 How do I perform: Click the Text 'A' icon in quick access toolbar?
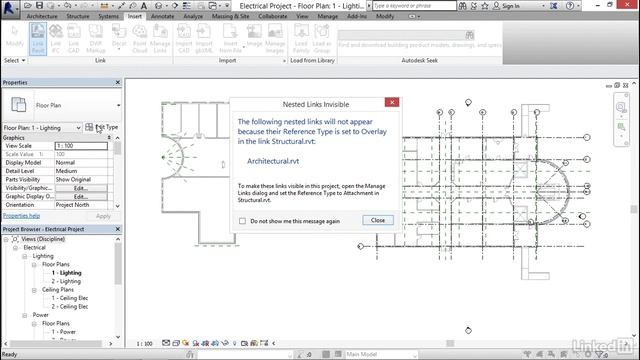click(144, 6)
